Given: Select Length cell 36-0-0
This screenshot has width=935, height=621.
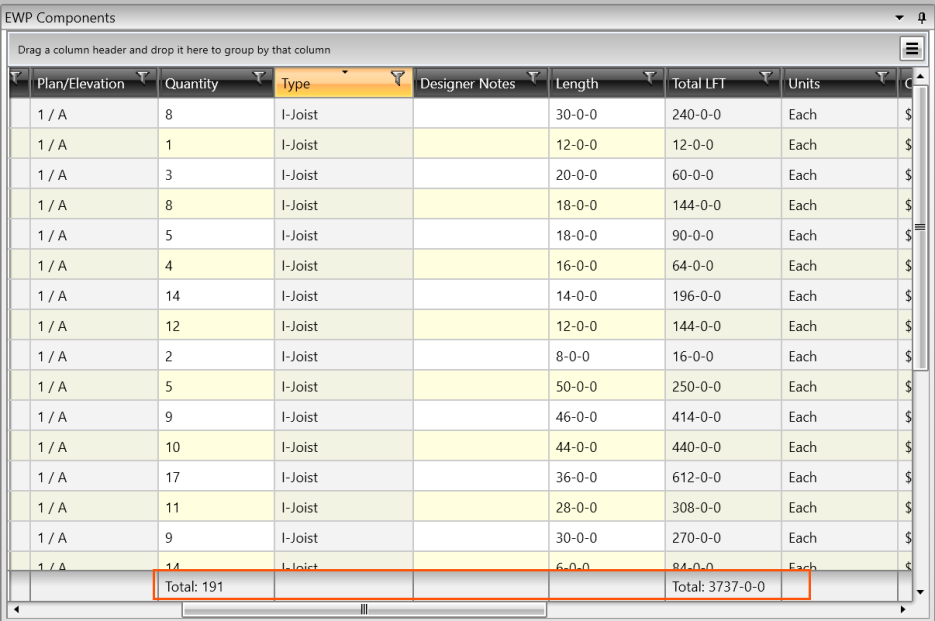Looking at the screenshot, I should pyautogui.click(x=607, y=477).
